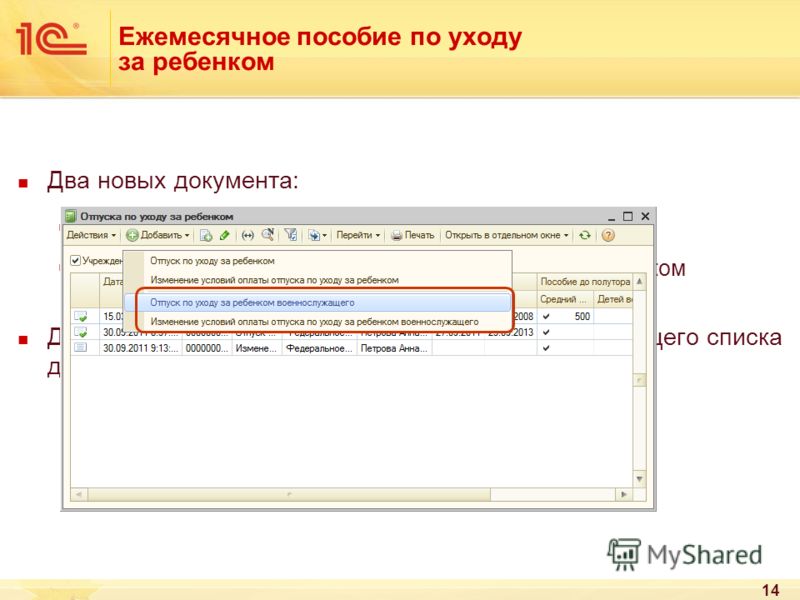
Task: Toggle the Учреждение checkbox
Action: coord(76,261)
